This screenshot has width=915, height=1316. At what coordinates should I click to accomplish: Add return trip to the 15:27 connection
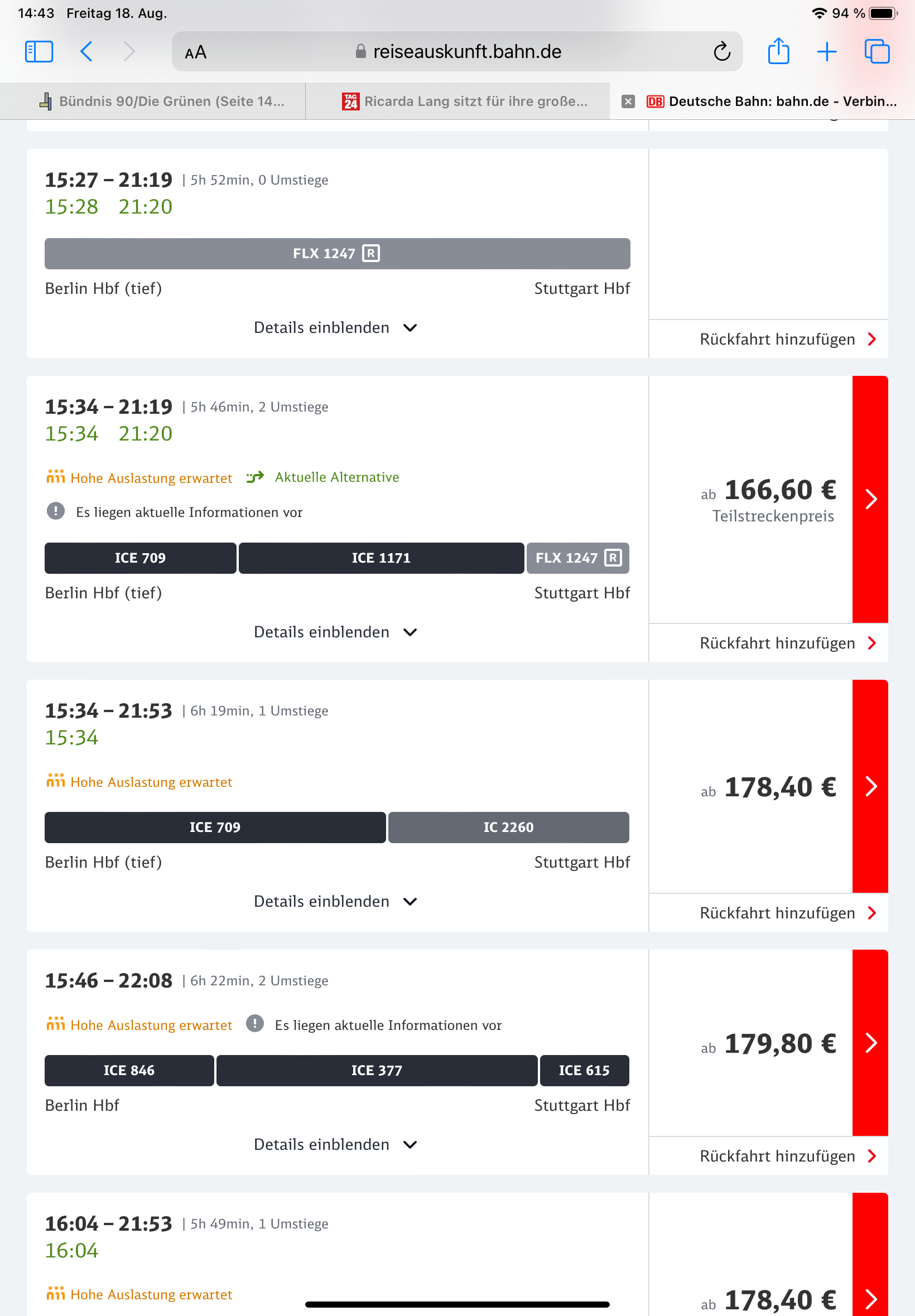[787, 339]
